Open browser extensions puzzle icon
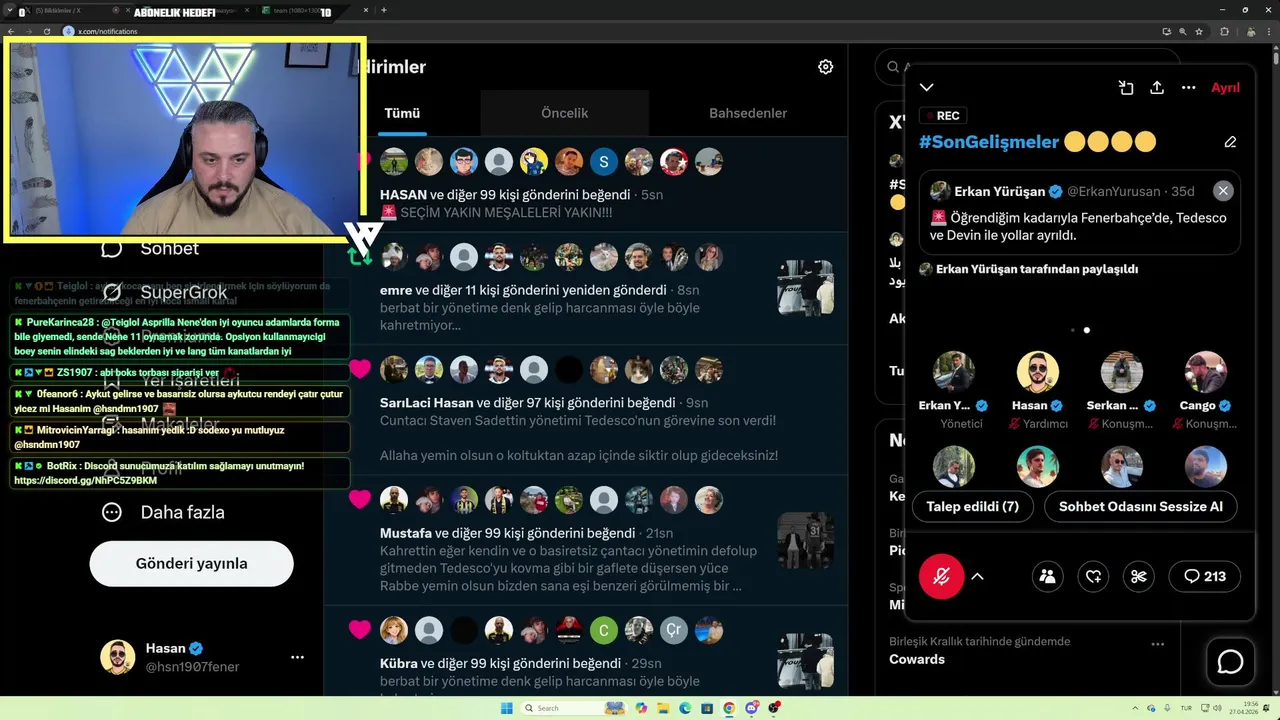This screenshot has width=1280, height=720. pyautogui.click(x=1225, y=31)
